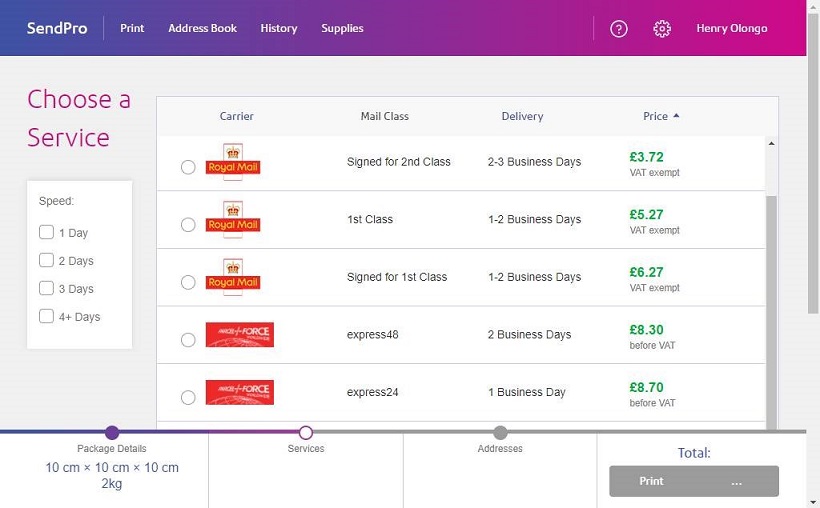
Task: Click the £8.30 price
Action: pyautogui.click(x=646, y=330)
